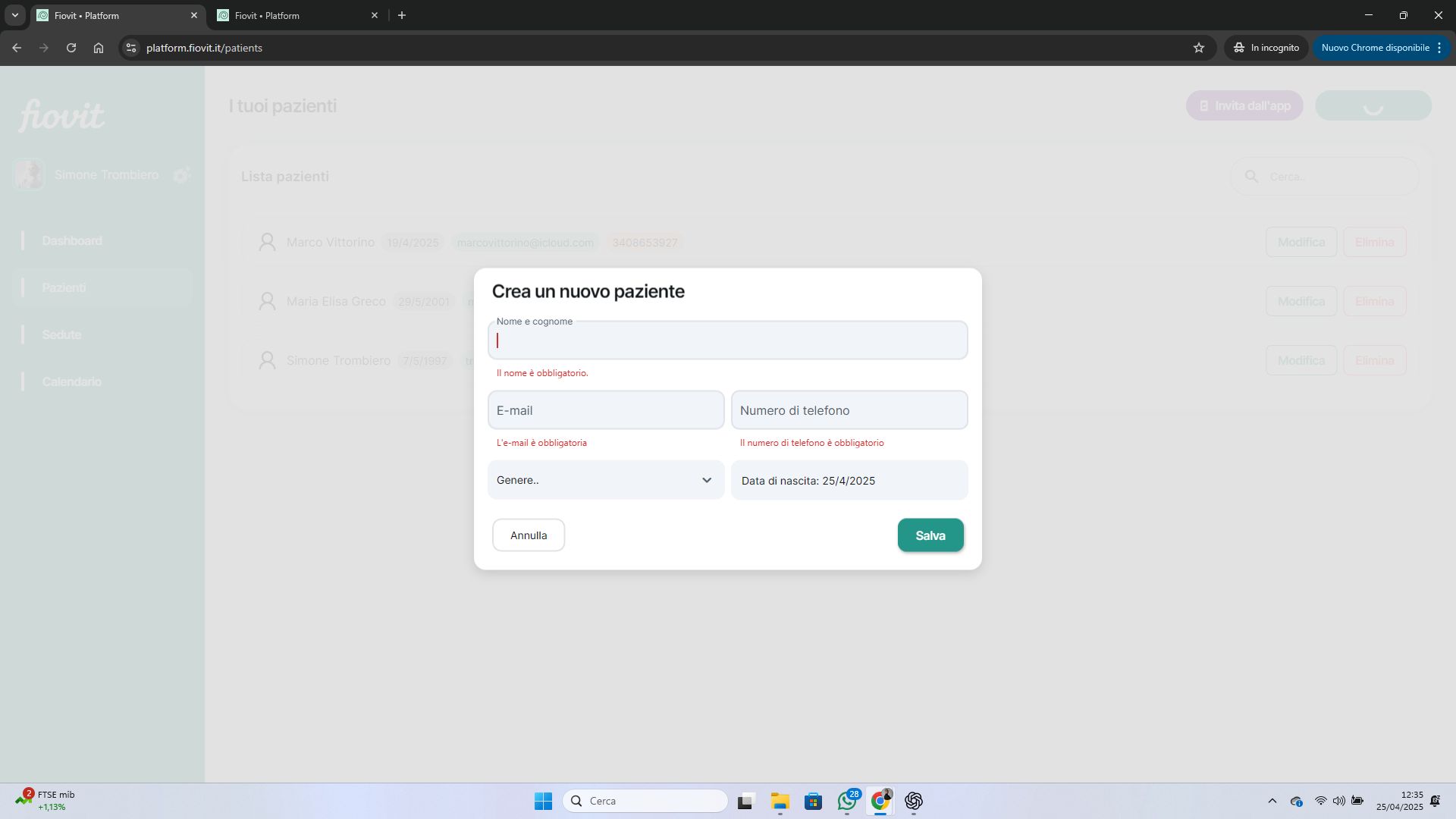The image size is (1456, 819).
Task: Click the Nuovo Chrome disponibile button
Action: click(x=1374, y=48)
